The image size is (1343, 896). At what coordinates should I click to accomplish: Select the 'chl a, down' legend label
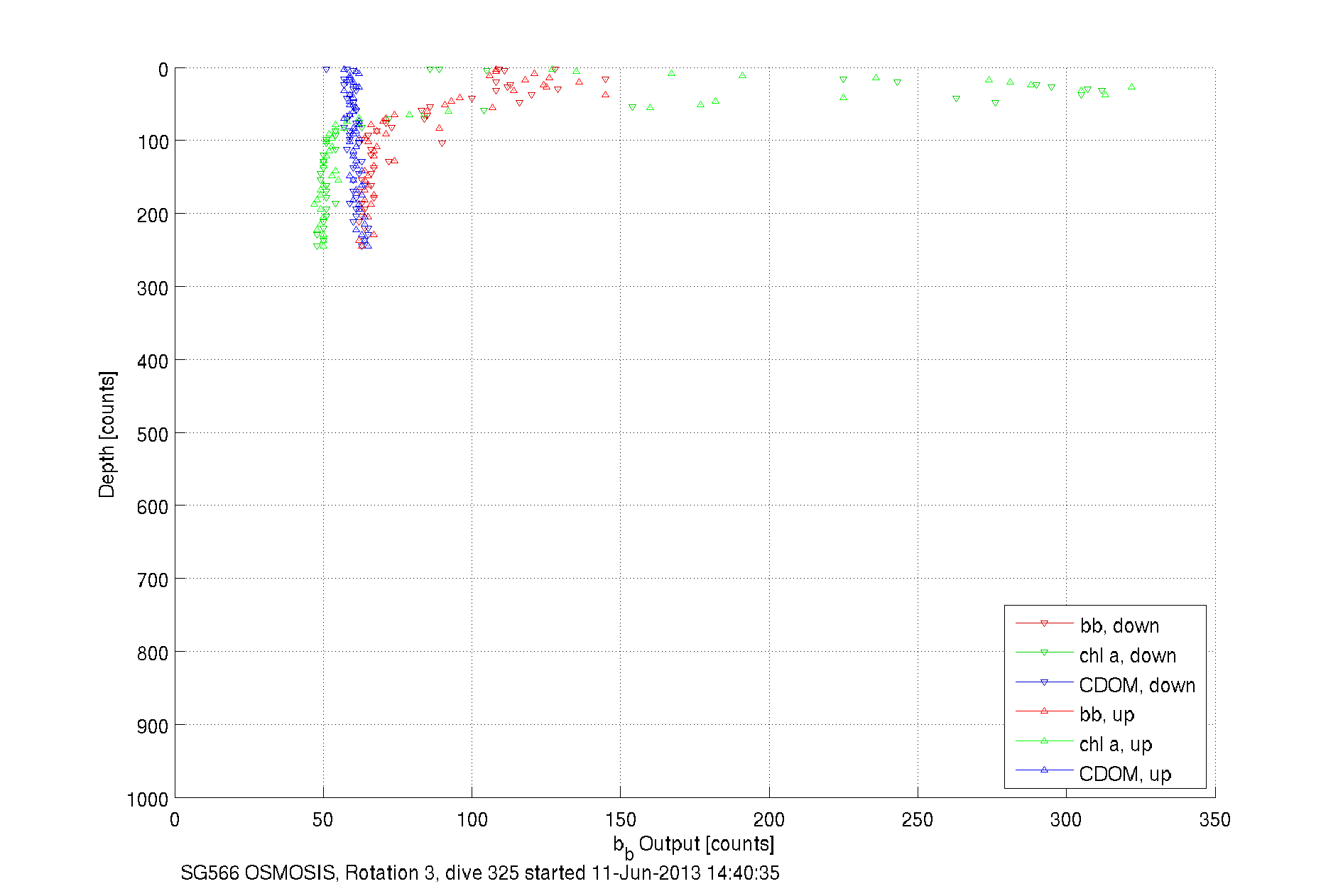[x=1127, y=655]
